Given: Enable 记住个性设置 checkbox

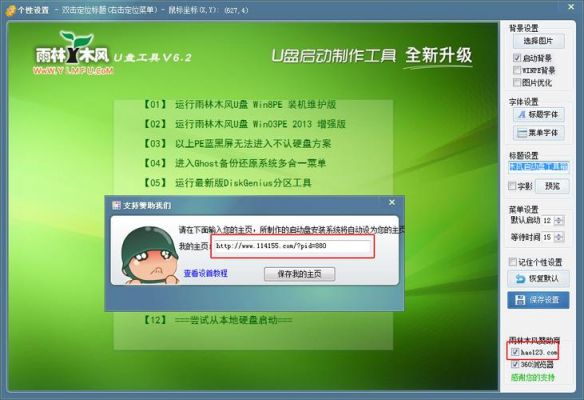Looking at the screenshot, I should click(513, 262).
